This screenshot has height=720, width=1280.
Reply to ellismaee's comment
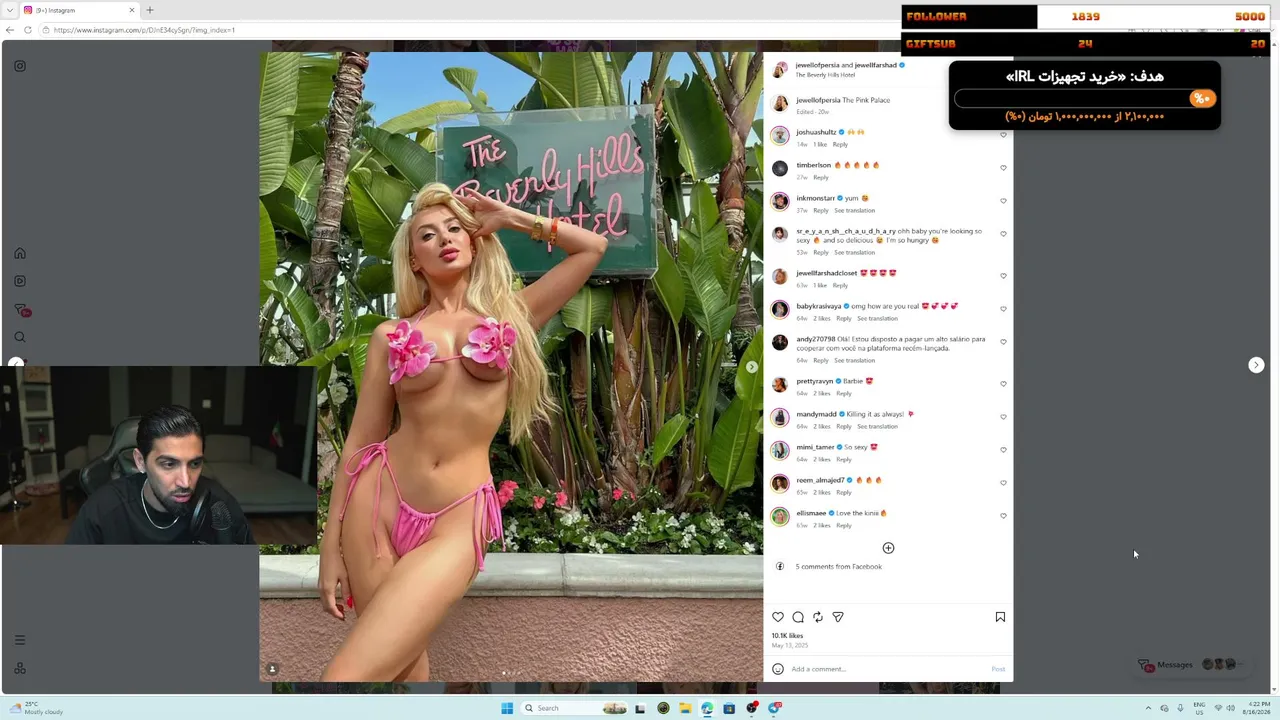click(x=844, y=525)
